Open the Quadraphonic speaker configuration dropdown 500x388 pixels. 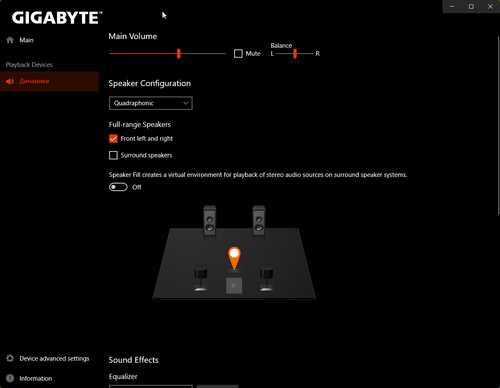151,103
